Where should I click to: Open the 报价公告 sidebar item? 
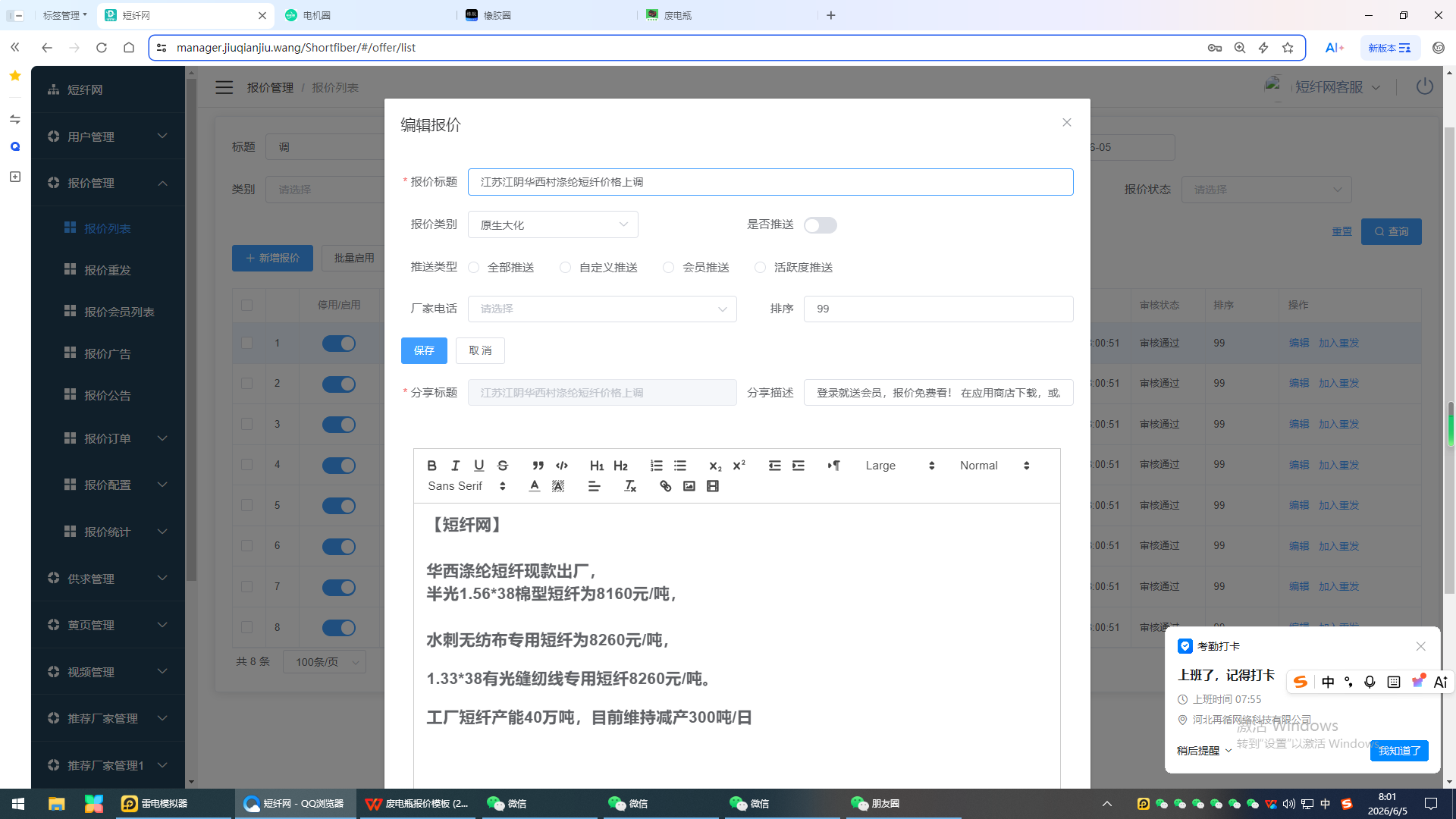click(x=108, y=395)
